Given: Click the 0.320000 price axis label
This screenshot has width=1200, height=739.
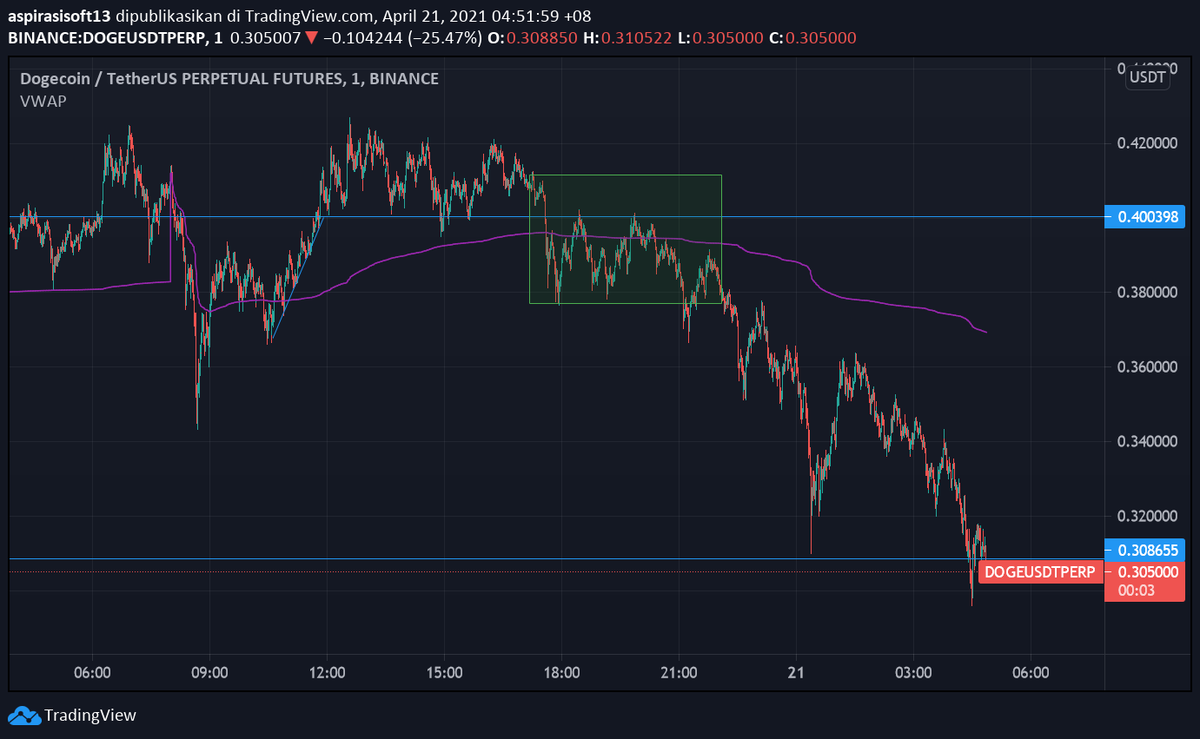Looking at the screenshot, I should pyautogui.click(x=1149, y=516).
